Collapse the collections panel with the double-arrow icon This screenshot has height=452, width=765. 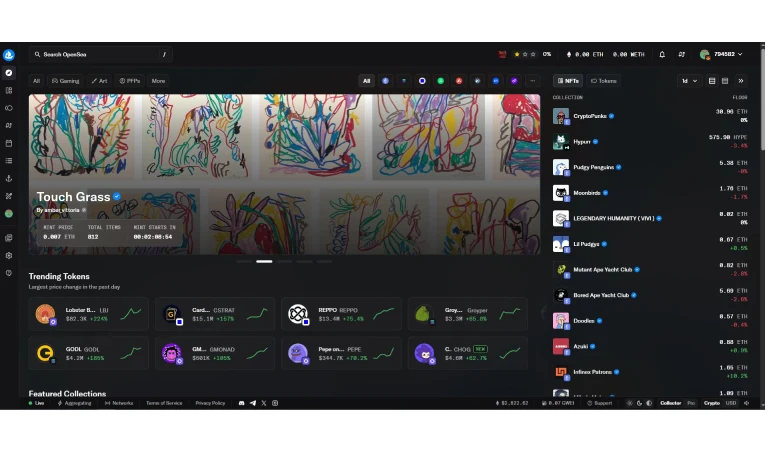pyautogui.click(x=741, y=81)
